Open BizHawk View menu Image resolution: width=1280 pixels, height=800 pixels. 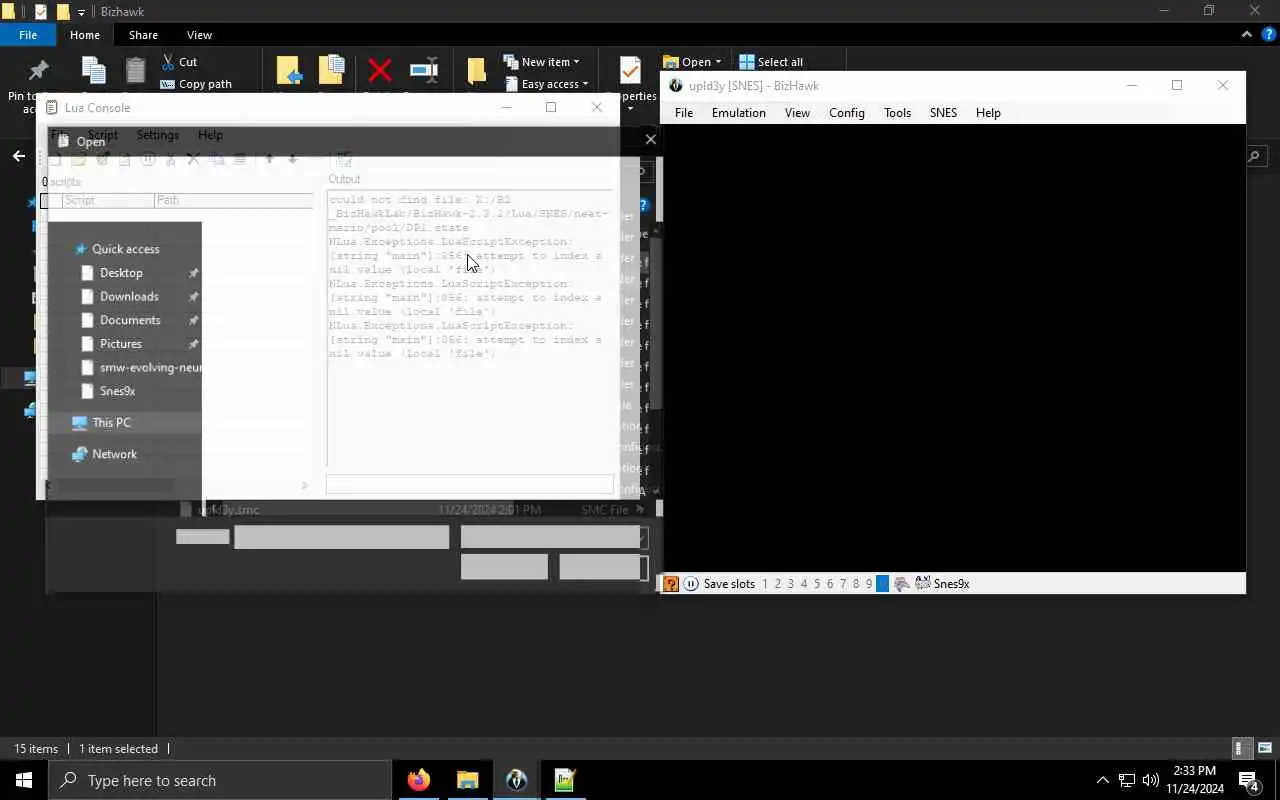click(797, 113)
